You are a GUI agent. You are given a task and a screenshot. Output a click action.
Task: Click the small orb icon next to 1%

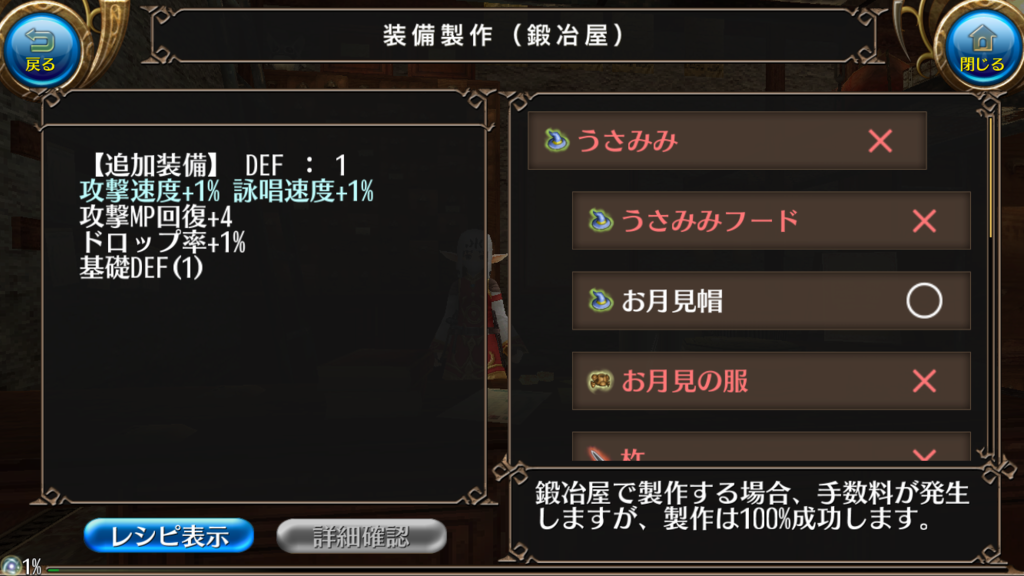10,566
